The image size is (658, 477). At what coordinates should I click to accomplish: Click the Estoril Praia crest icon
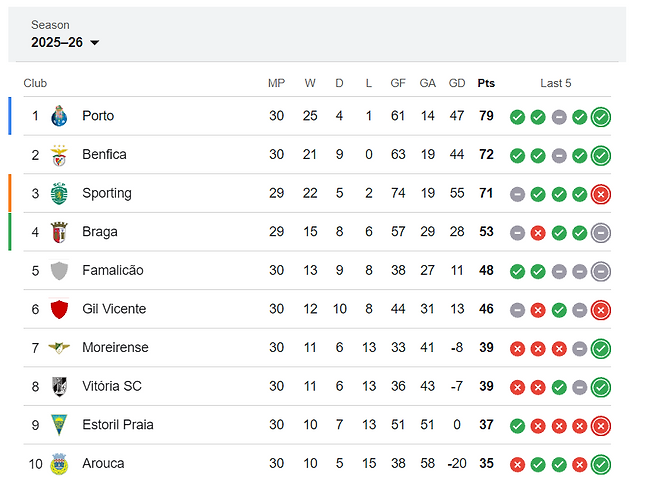click(x=59, y=425)
